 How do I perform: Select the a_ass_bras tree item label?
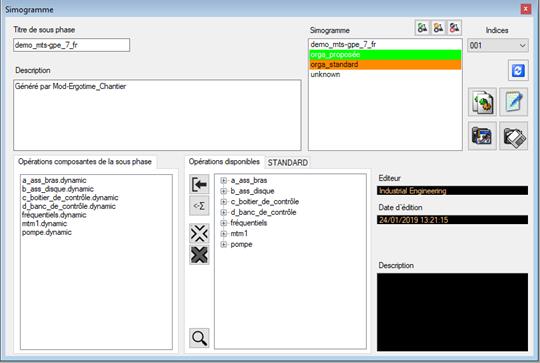pyautogui.click(x=249, y=180)
